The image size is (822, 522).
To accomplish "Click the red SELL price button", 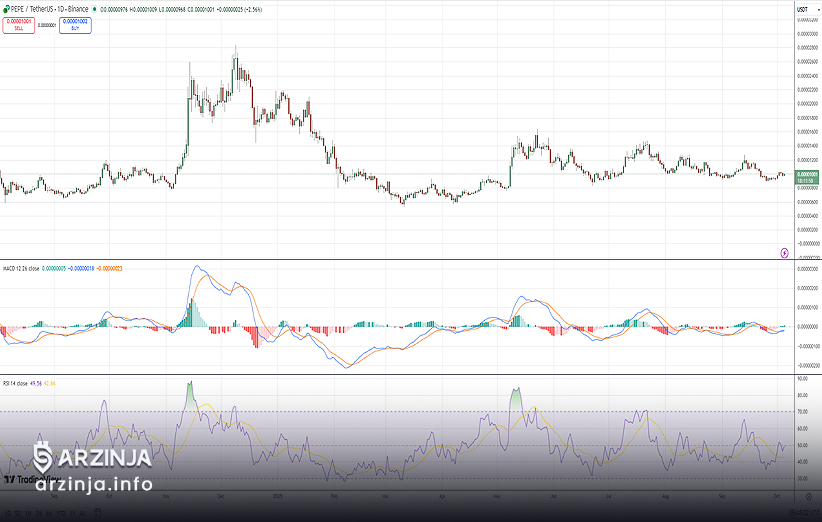I will click(18, 24).
